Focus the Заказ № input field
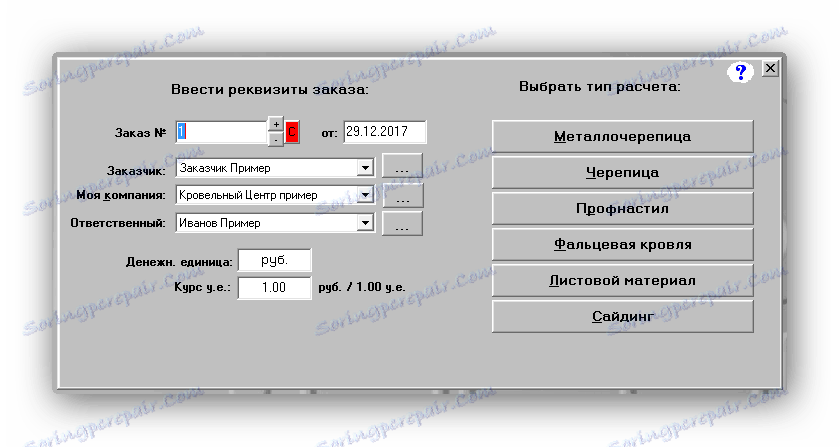 221,132
